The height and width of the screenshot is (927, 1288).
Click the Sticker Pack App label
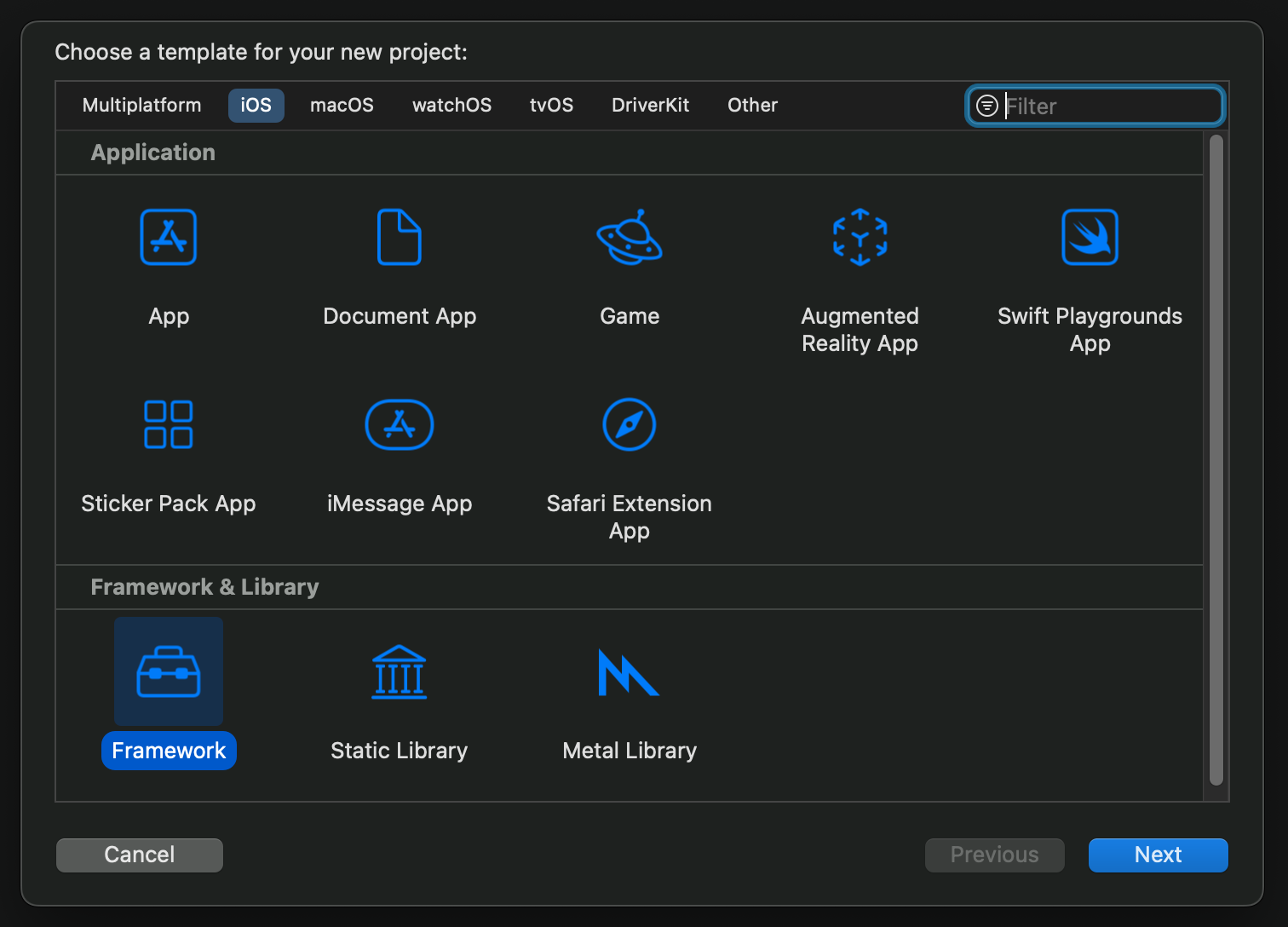[169, 504]
